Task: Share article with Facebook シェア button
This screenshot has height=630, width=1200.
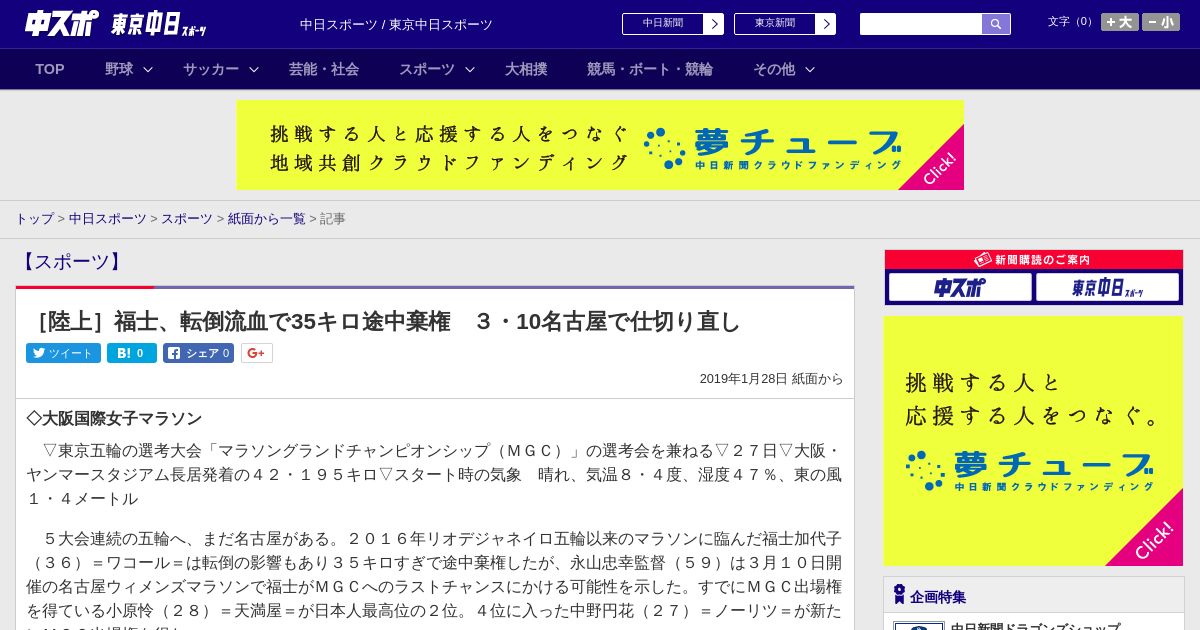Action: tap(198, 353)
